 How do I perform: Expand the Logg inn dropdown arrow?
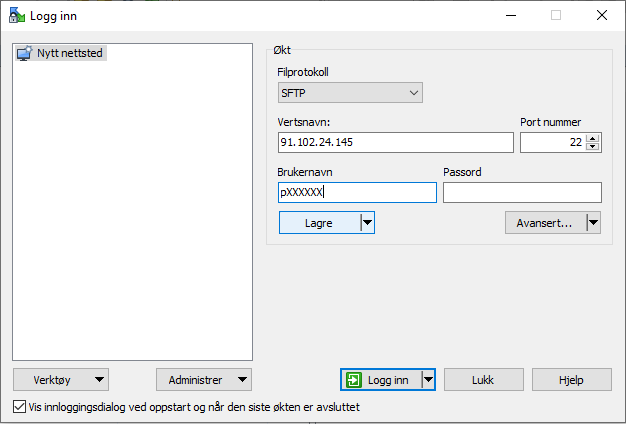click(428, 380)
